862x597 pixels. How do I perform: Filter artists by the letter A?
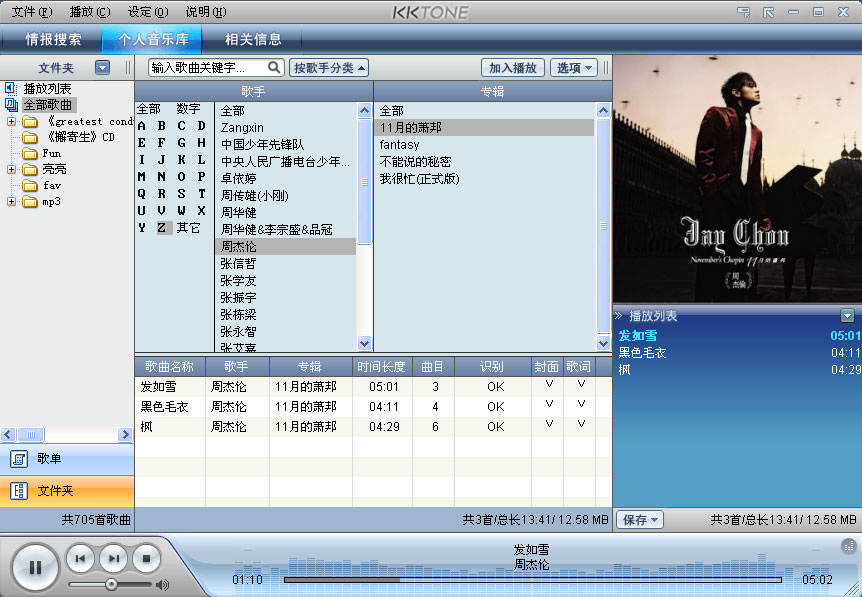(142, 126)
